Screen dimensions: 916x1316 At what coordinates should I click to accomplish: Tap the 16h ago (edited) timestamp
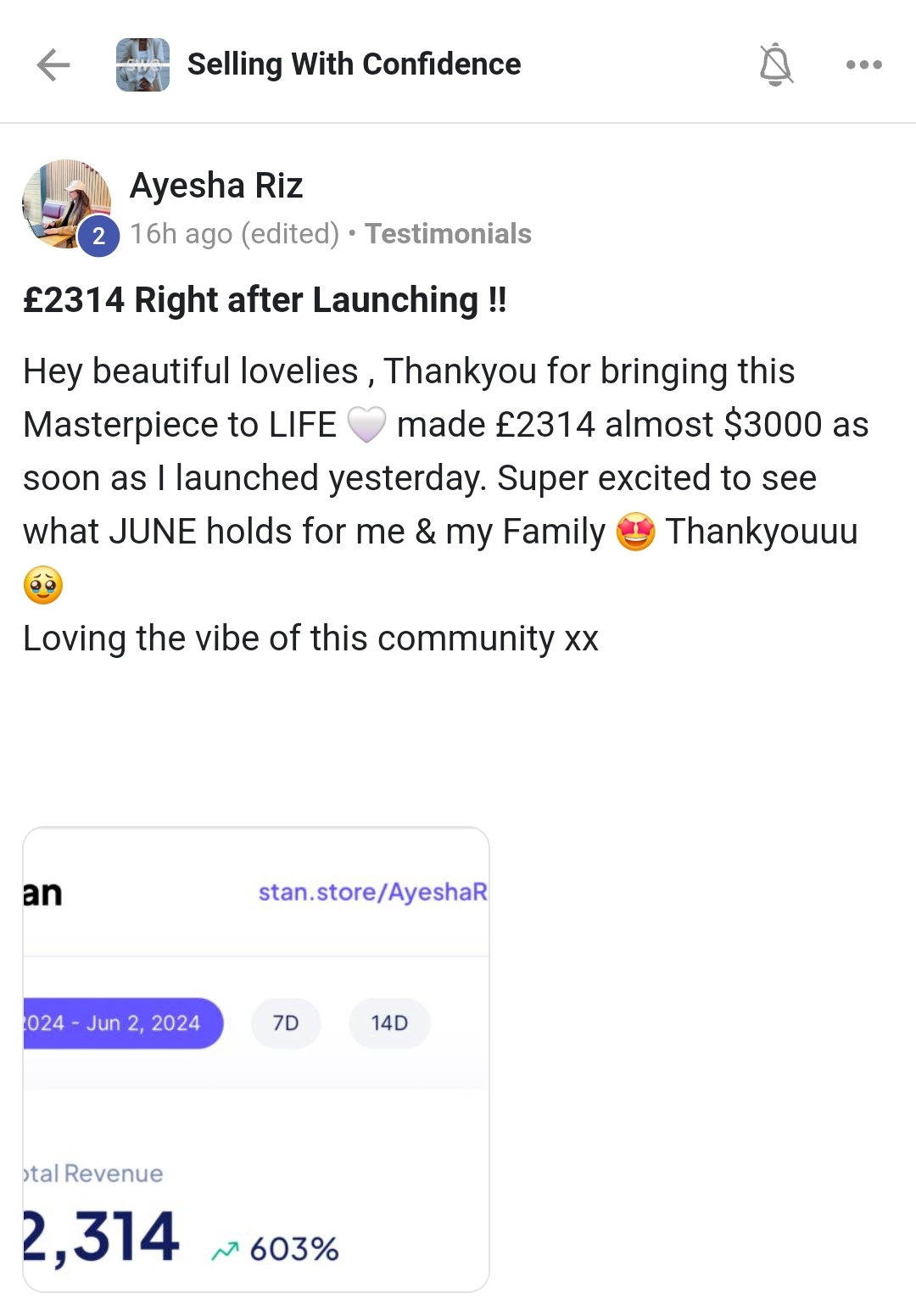pyautogui.click(x=235, y=234)
